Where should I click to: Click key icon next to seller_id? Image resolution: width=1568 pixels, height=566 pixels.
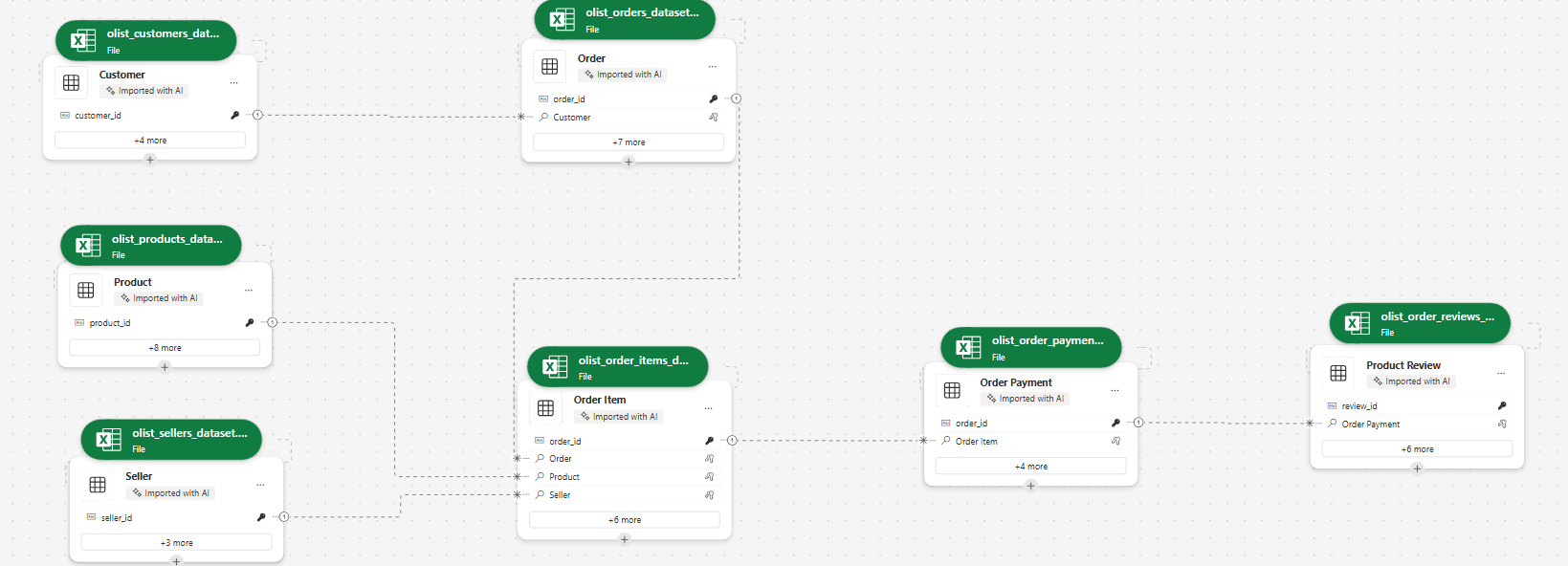pyautogui.click(x=261, y=517)
